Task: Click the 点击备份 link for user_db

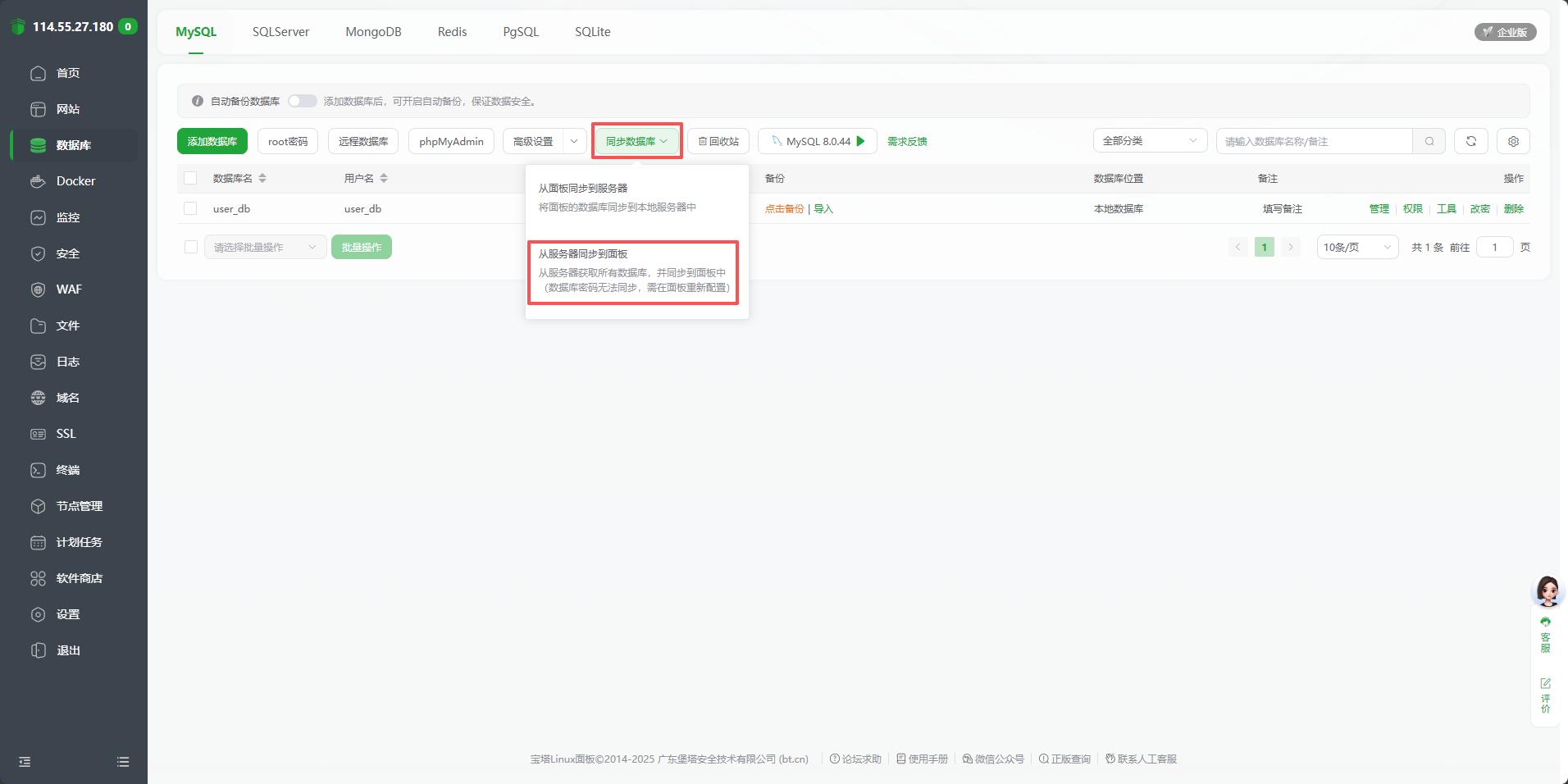Action: point(784,209)
